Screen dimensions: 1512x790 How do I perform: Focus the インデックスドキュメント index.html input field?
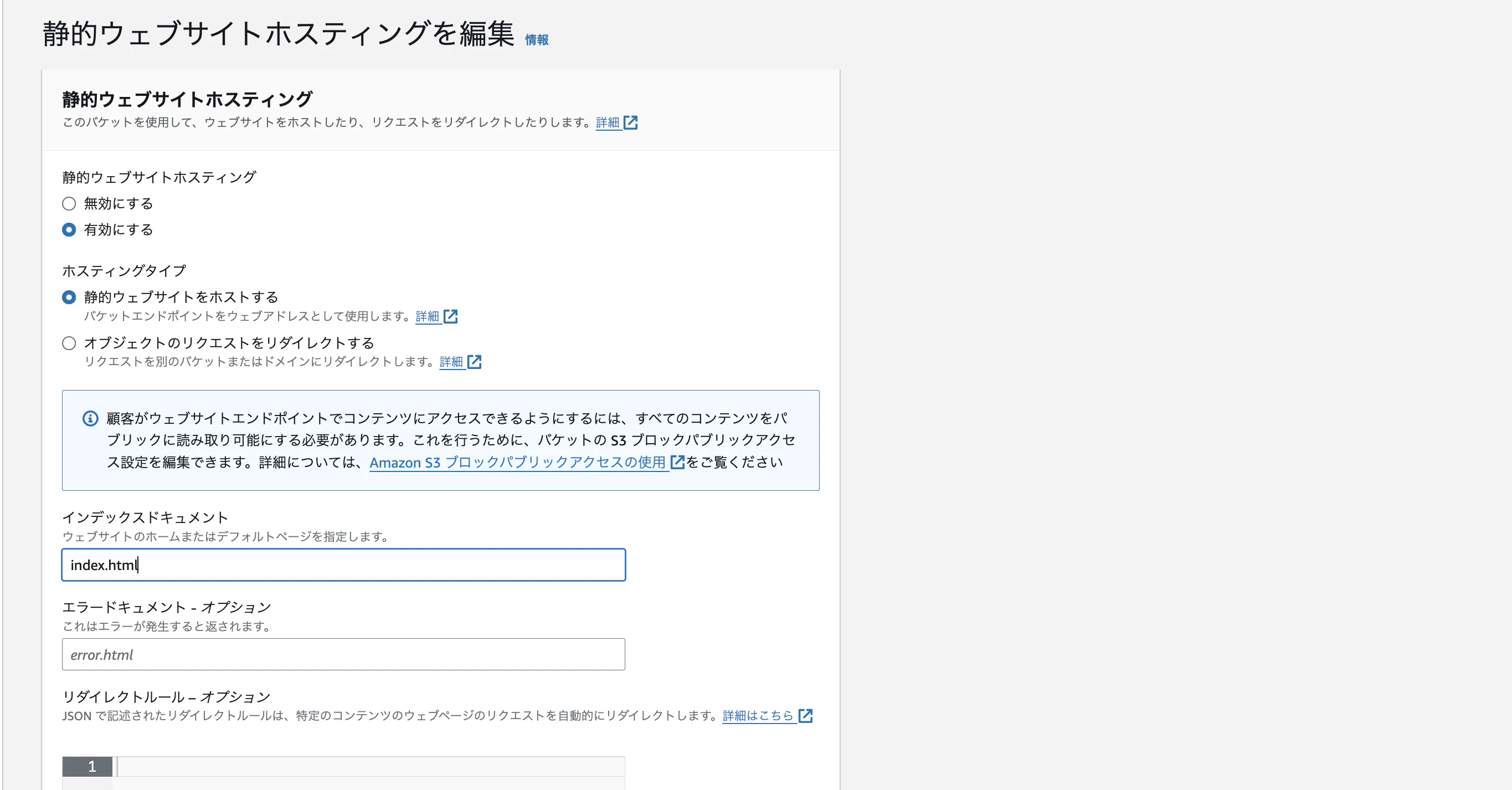(343, 565)
